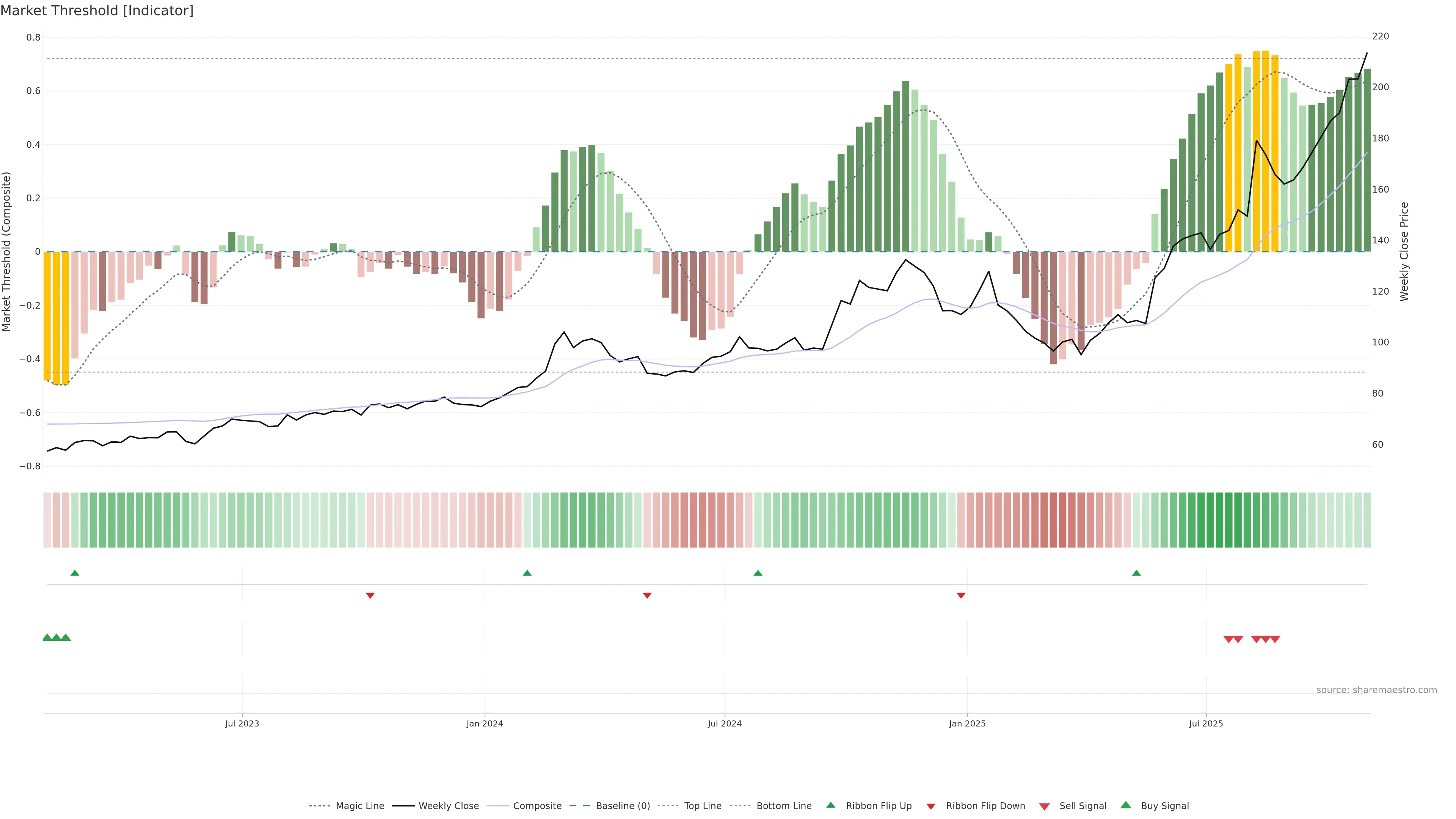Click green ribbon flip up marker after Jul 2024
Viewport: 1456px width, 819px height.
point(758,573)
